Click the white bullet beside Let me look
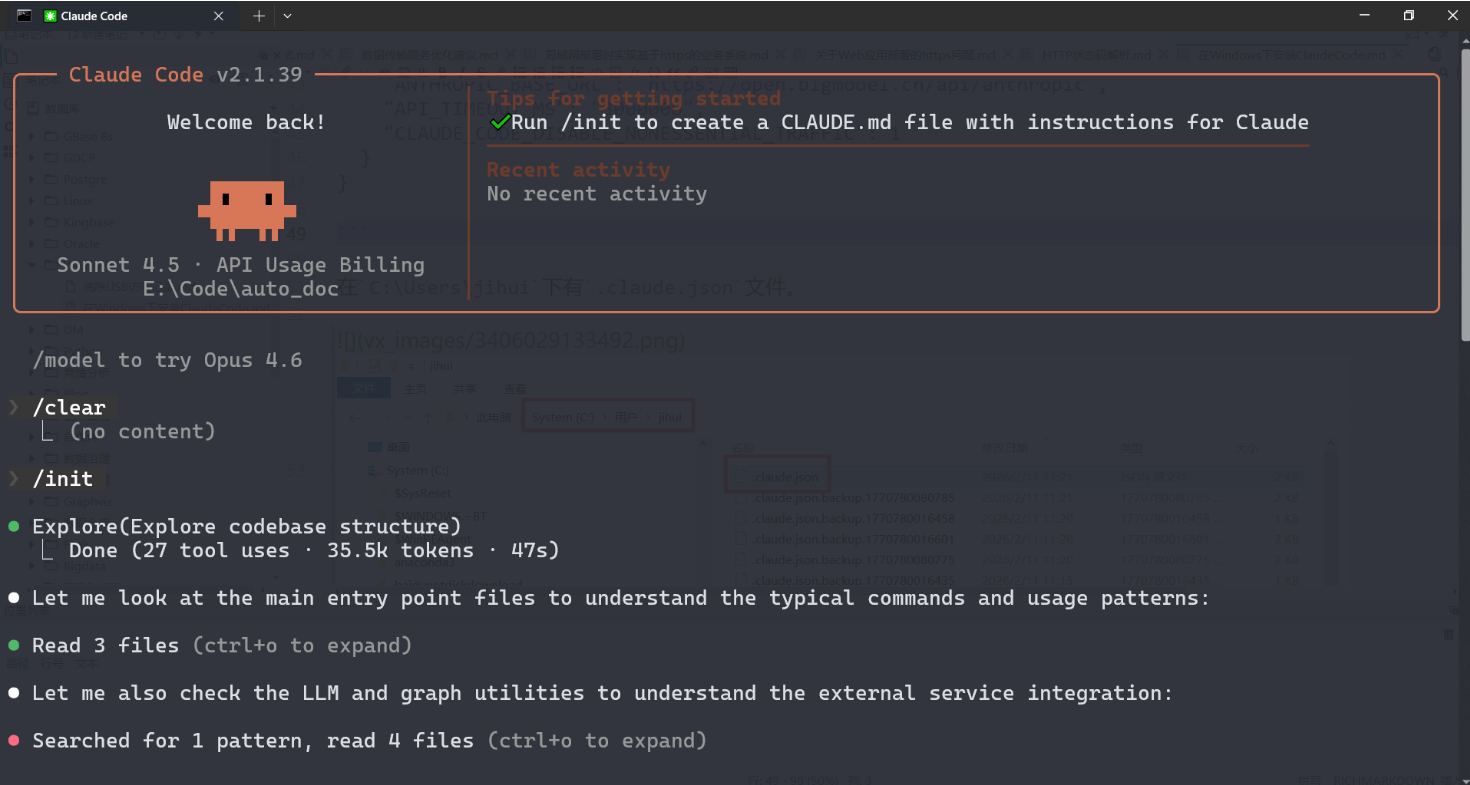 point(13,598)
